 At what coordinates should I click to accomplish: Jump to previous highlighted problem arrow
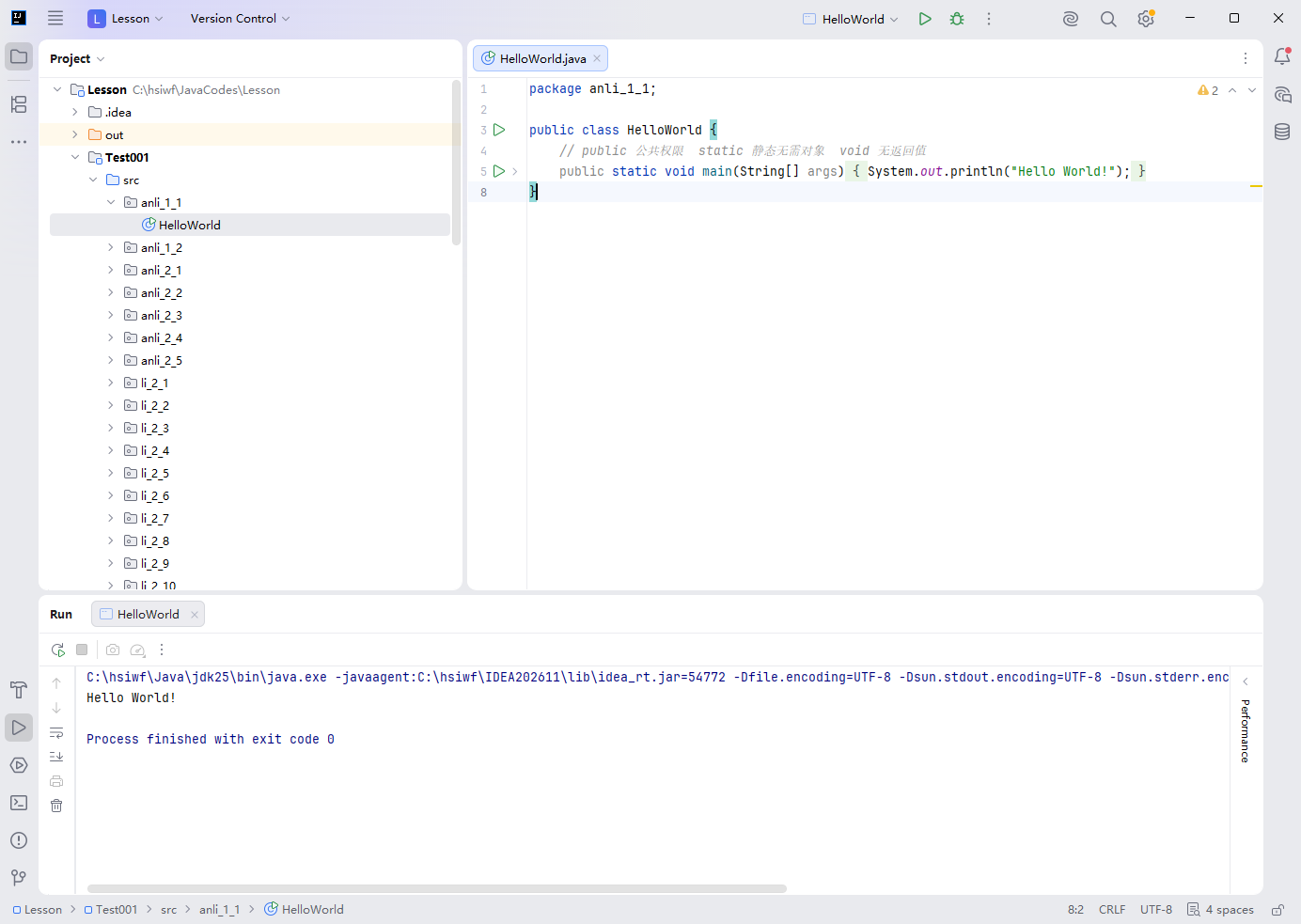1232,90
